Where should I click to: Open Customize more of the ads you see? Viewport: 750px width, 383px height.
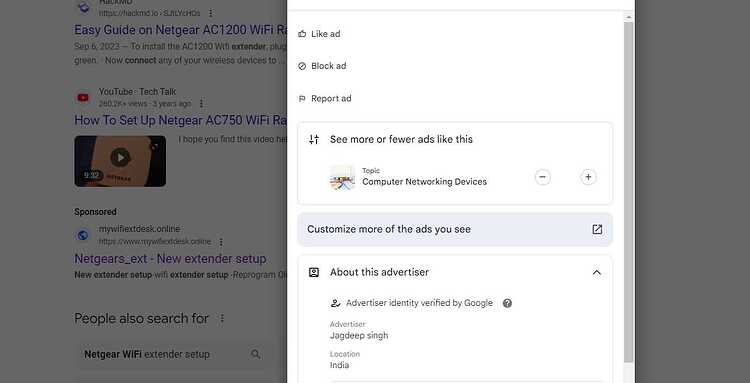(455, 230)
